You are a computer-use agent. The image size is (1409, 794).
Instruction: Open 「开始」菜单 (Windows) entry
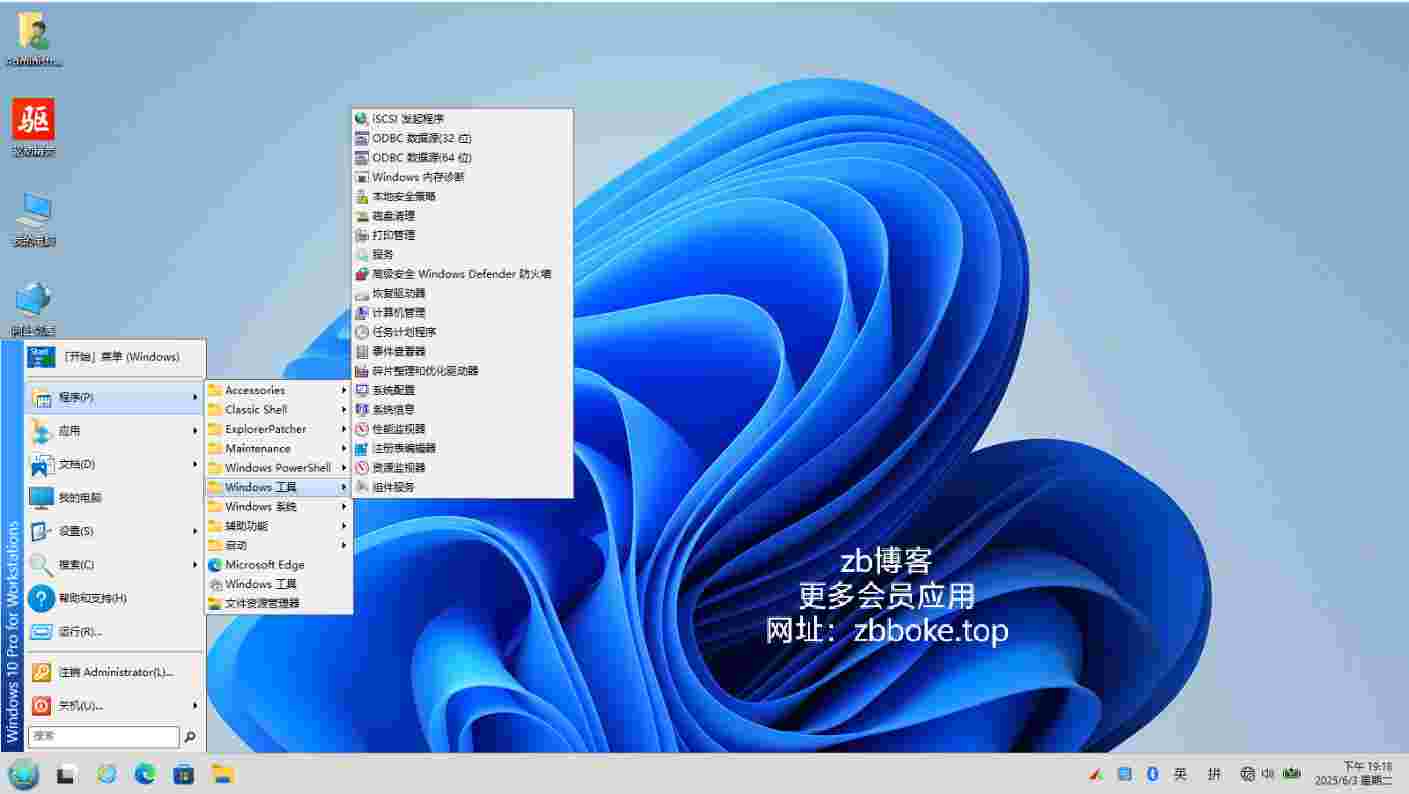[x=115, y=357]
